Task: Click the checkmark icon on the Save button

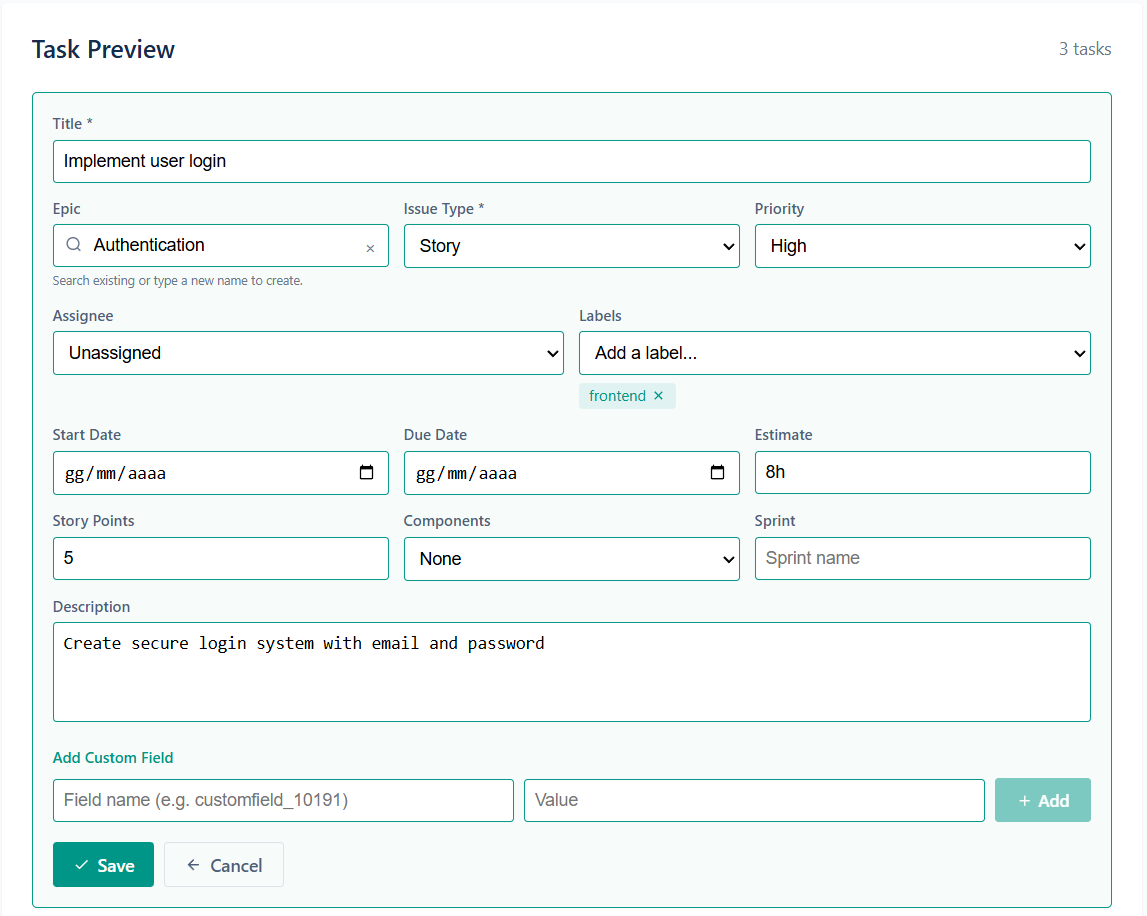Action: [83, 865]
